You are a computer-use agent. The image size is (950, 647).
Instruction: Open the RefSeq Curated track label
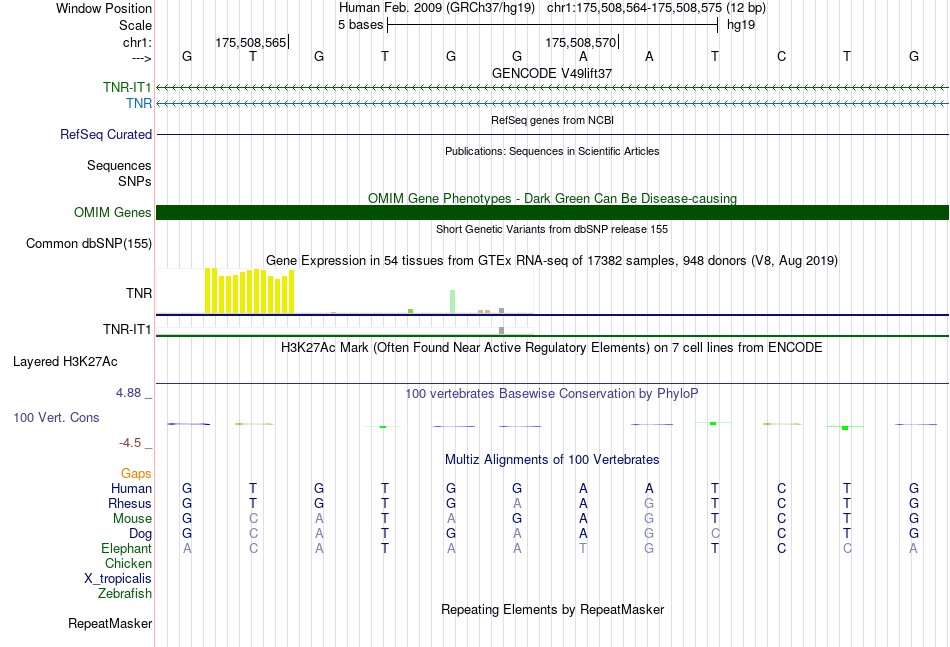[106, 134]
